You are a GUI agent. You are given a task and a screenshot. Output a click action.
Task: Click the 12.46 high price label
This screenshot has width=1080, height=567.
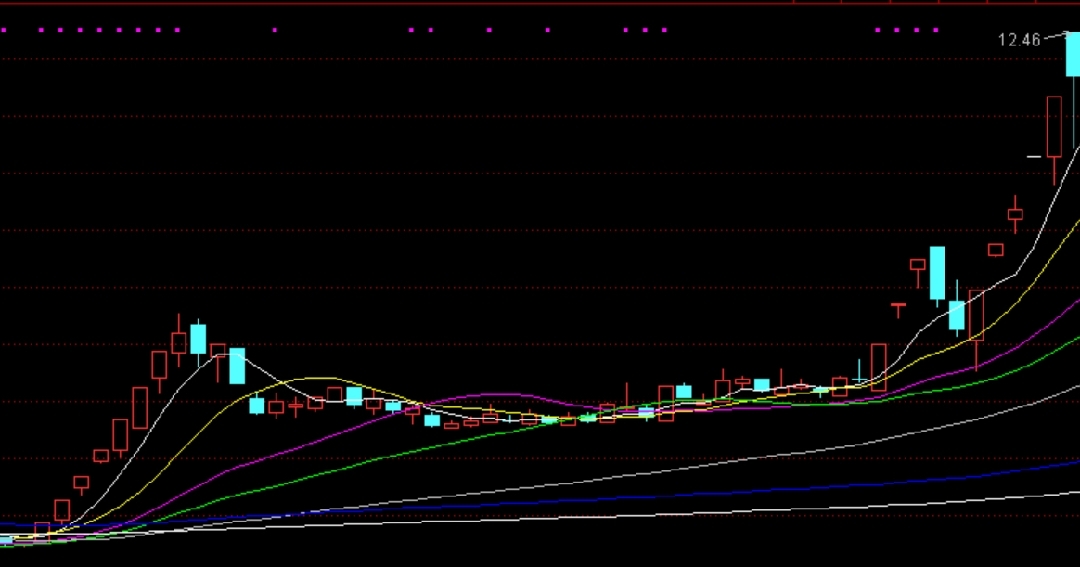click(x=1019, y=40)
